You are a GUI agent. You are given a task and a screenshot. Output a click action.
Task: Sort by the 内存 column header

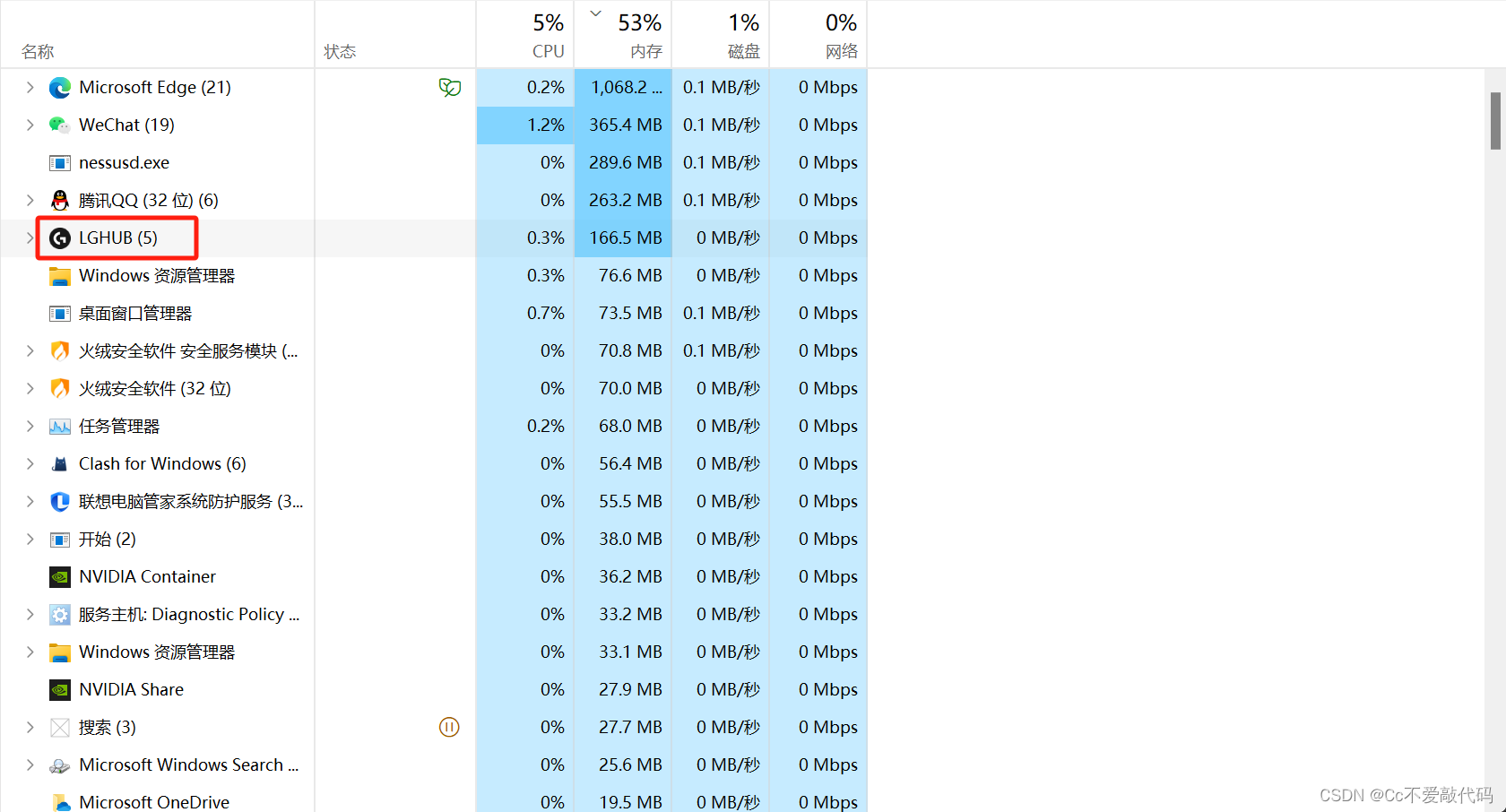[x=623, y=34]
